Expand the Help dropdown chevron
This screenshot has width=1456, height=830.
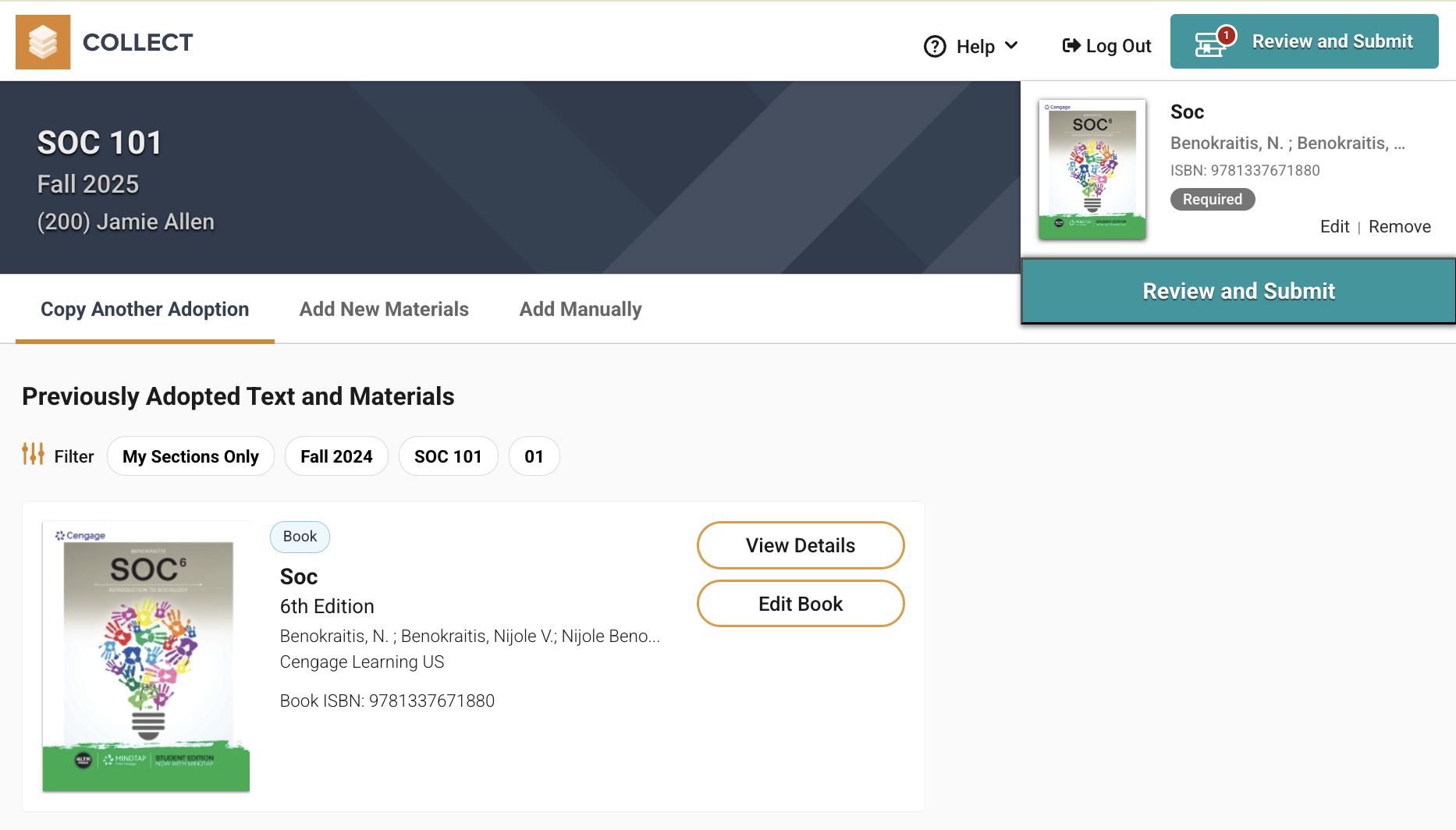[1011, 45]
